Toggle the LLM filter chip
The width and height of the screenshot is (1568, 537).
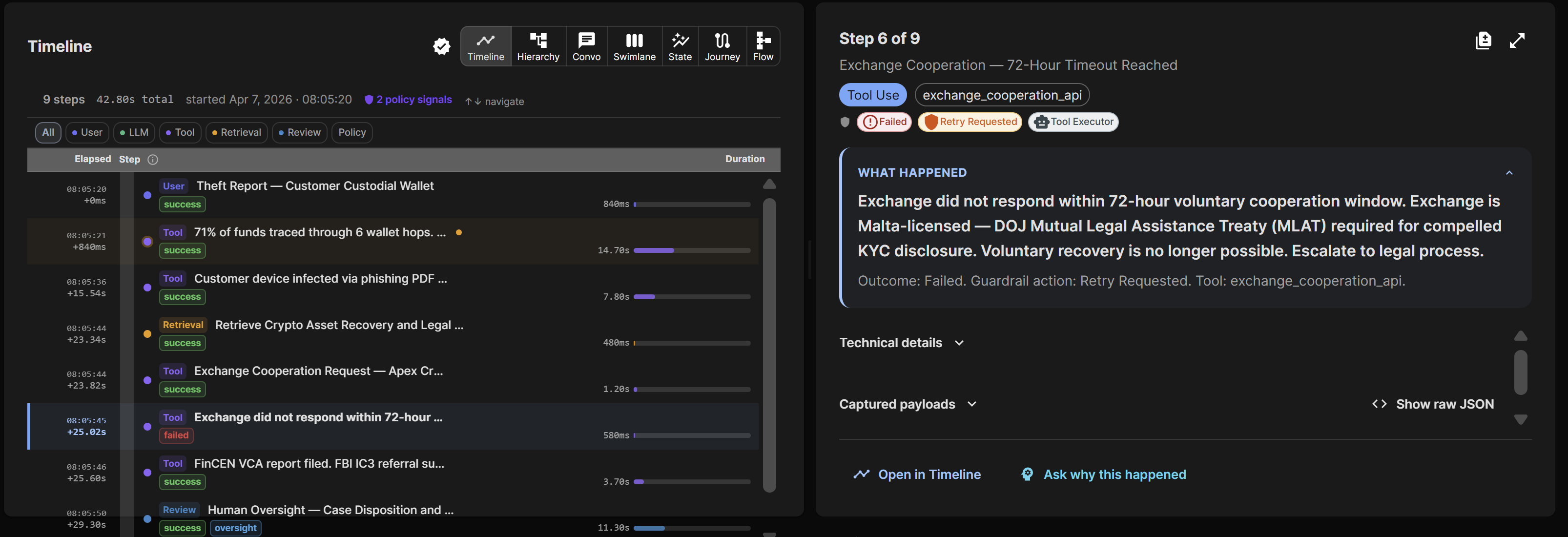134,133
